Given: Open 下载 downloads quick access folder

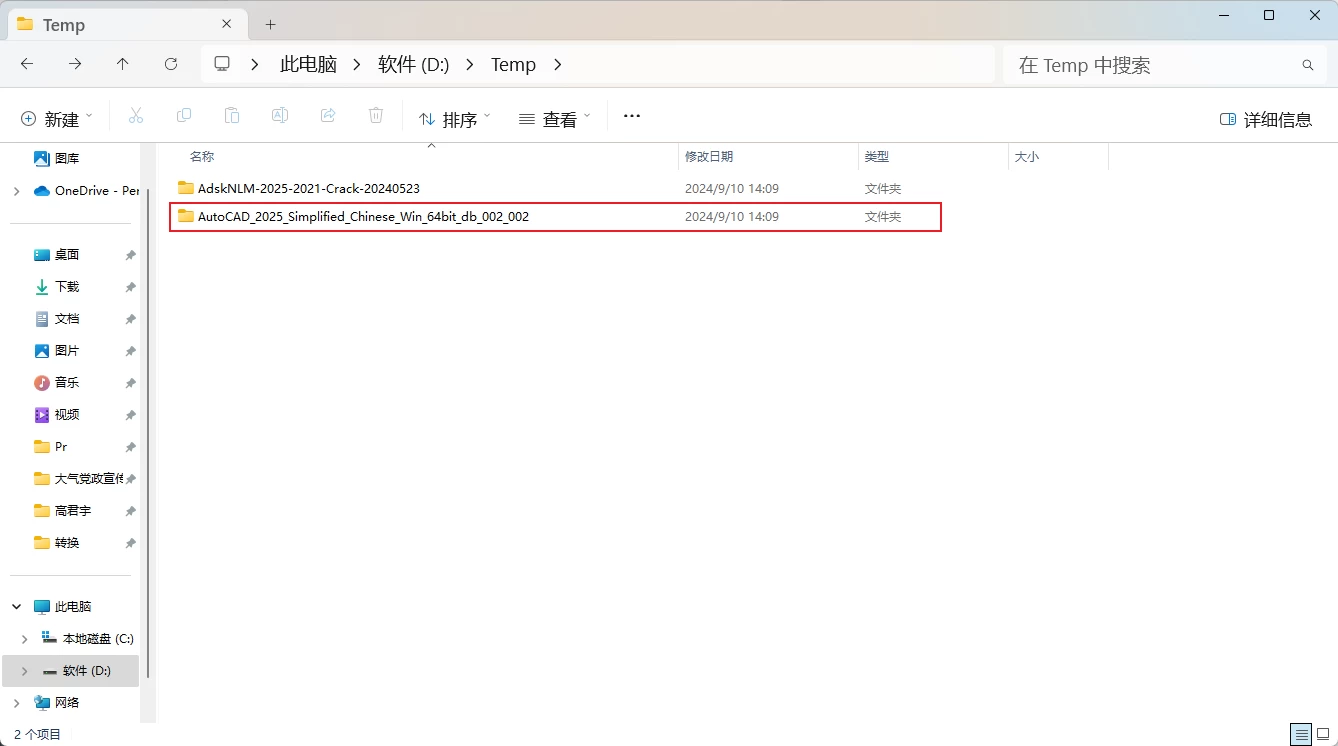Looking at the screenshot, I should 57,286.
